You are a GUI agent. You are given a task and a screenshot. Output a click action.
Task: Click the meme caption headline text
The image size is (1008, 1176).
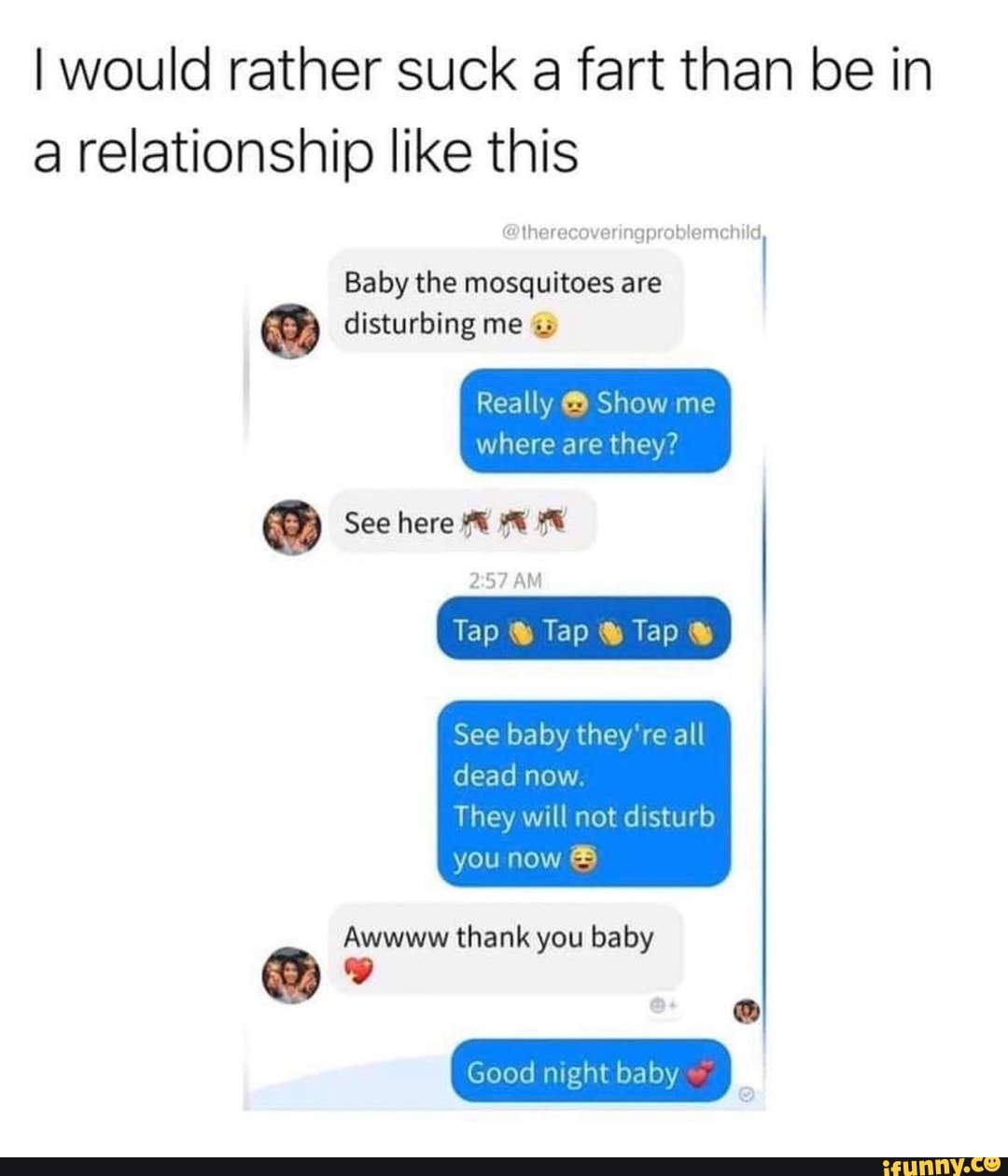click(483, 108)
